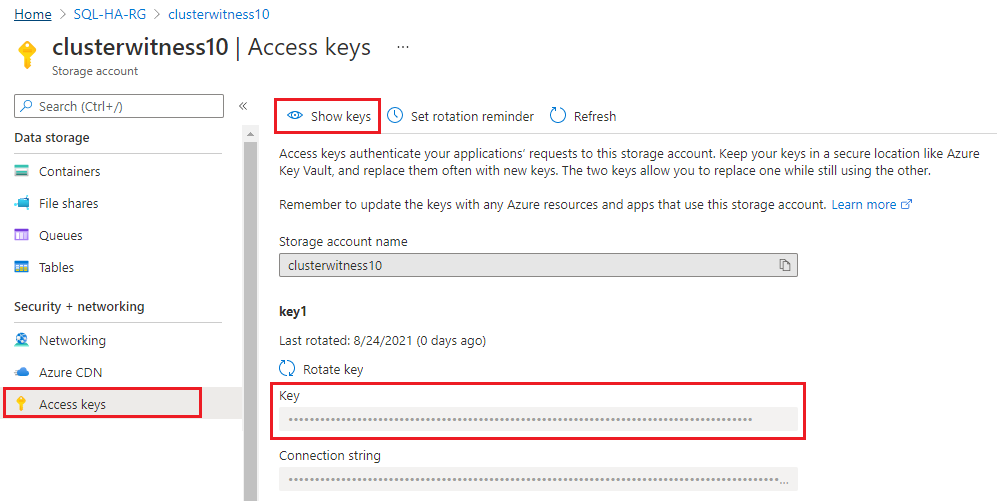Screen dimensions: 997x501
Task: Open the ellipsis more options menu
Action: (x=403, y=47)
